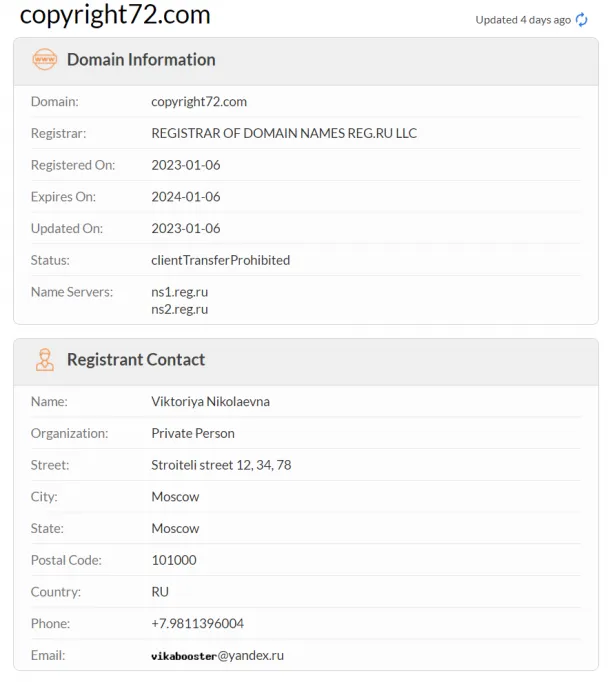This screenshot has width=608, height=682.
Task: Click the postal code 101000
Action: (174, 560)
